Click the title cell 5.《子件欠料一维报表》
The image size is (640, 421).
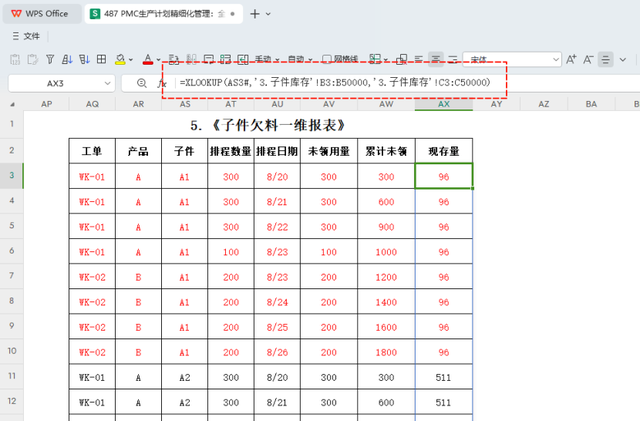pyautogui.click(x=268, y=125)
